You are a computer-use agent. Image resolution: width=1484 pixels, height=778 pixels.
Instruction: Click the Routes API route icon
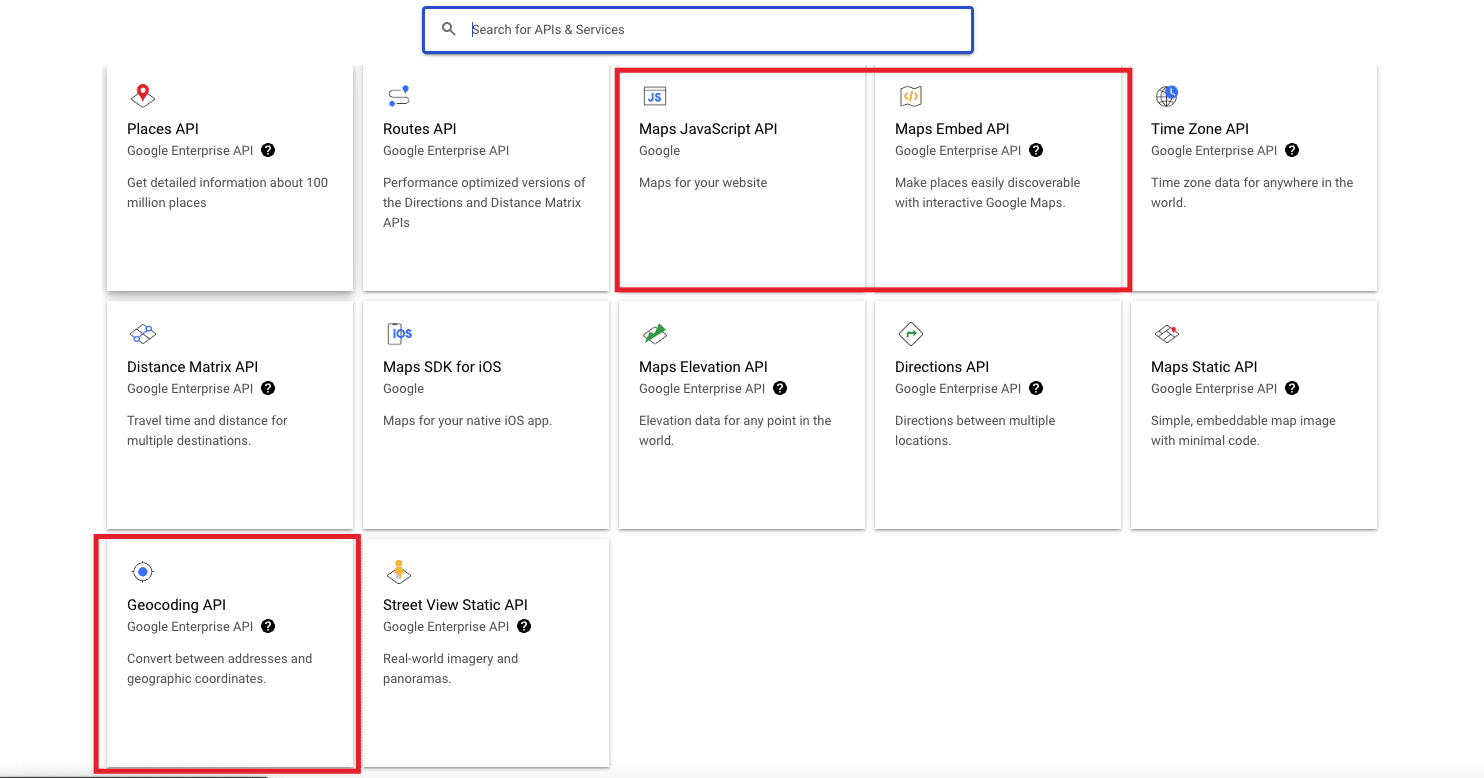coord(399,96)
